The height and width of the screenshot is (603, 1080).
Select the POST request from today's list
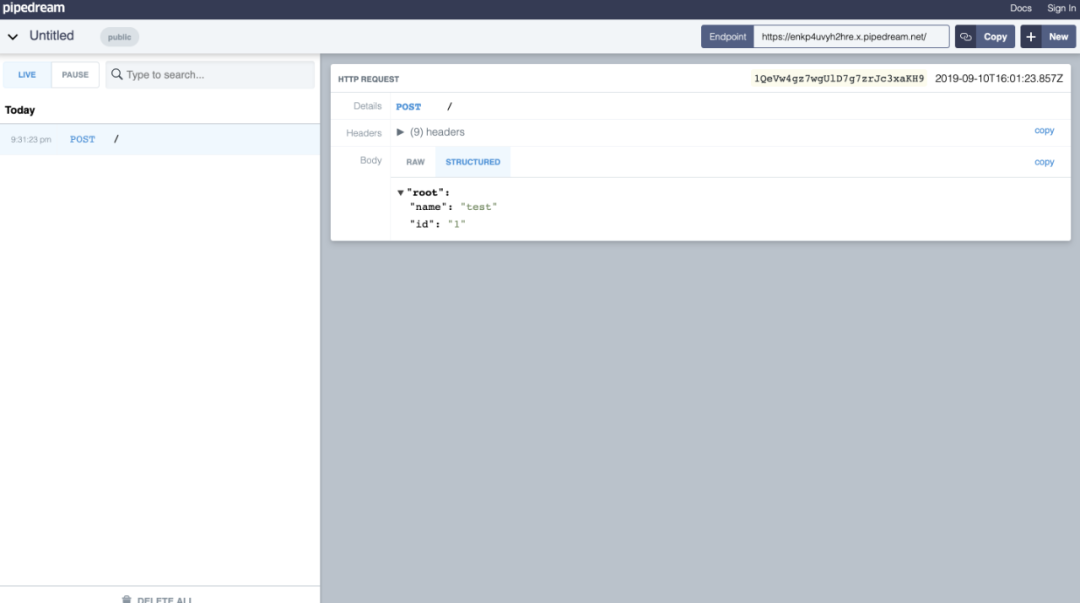click(160, 139)
